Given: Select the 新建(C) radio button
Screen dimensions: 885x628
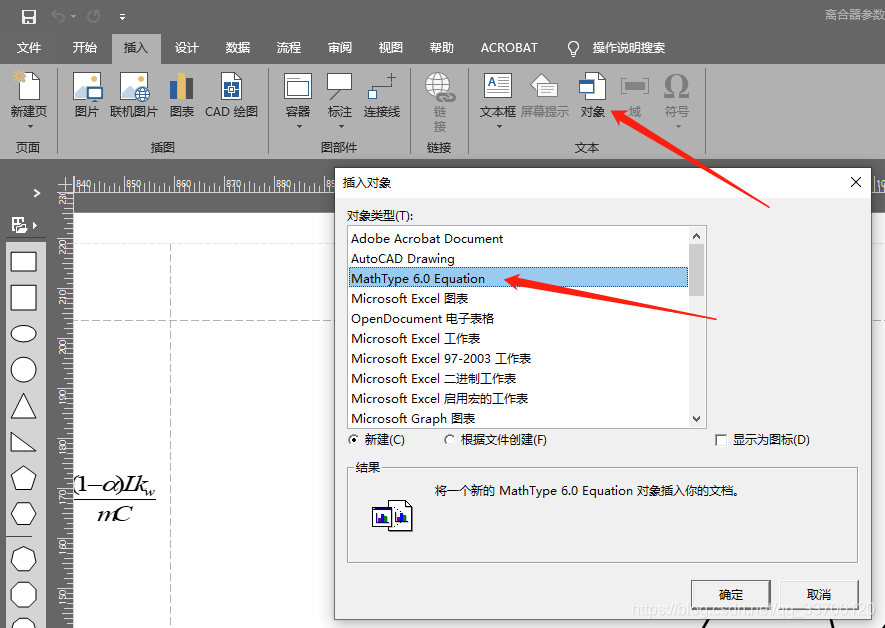Looking at the screenshot, I should [353, 440].
